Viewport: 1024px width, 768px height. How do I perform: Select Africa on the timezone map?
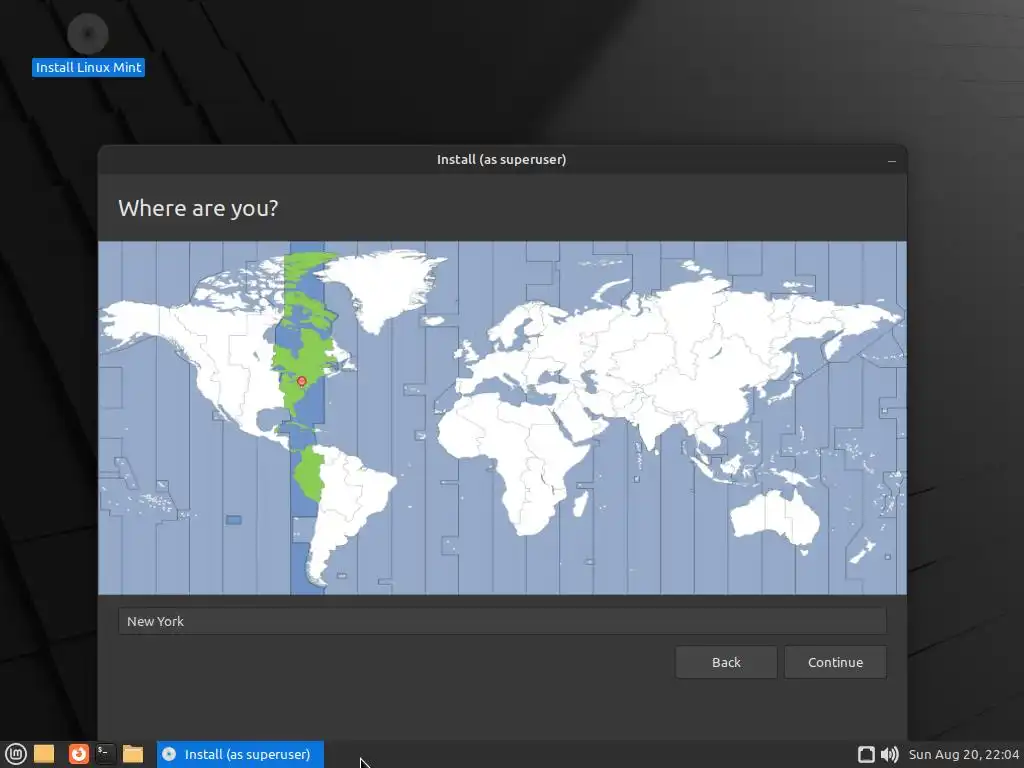[516, 457]
